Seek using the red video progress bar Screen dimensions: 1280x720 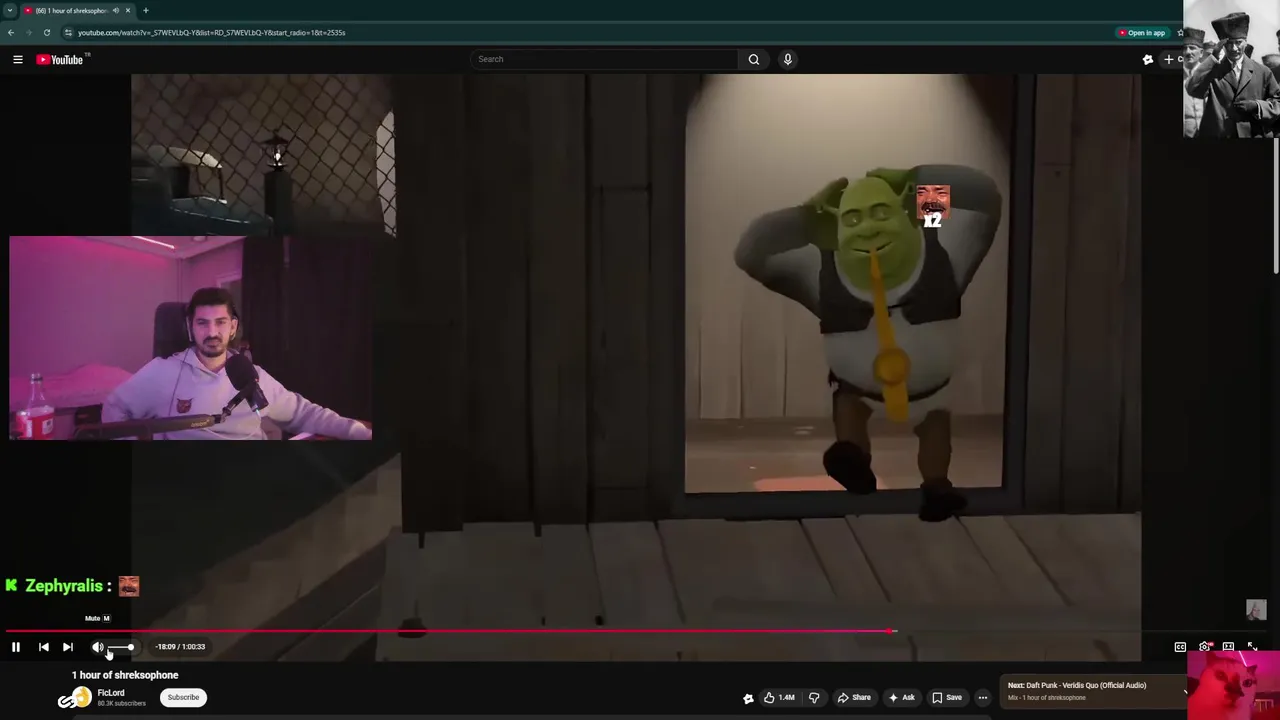coord(450,631)
